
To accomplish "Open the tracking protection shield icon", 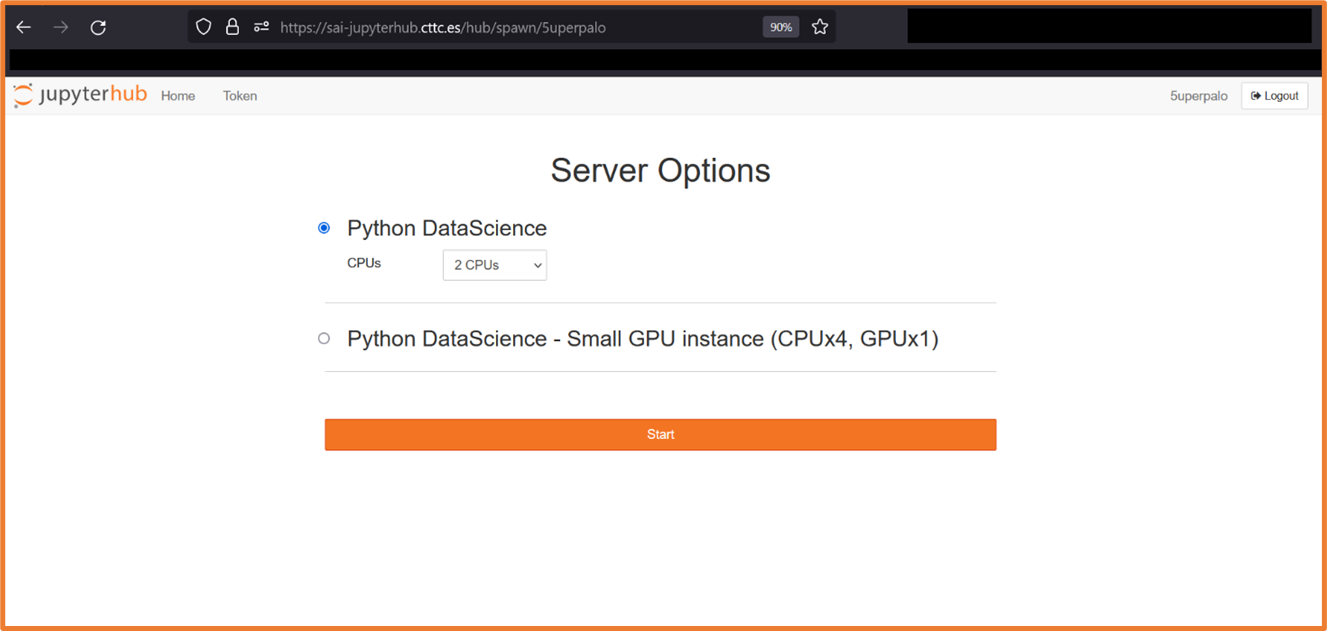I will point(203,27).
